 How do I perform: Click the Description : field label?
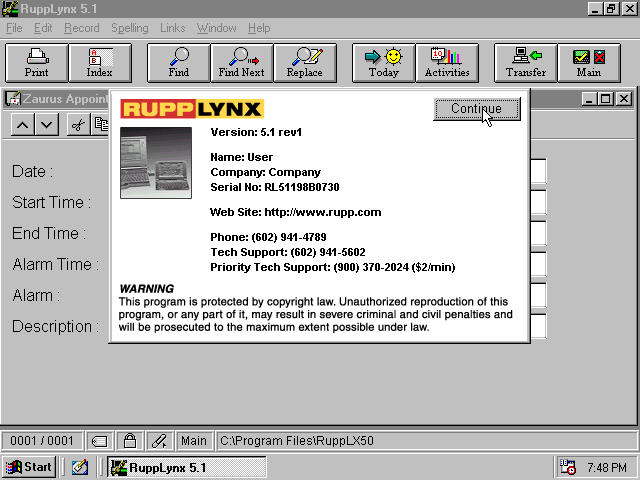pyautogui.click(x=56, y=327)
